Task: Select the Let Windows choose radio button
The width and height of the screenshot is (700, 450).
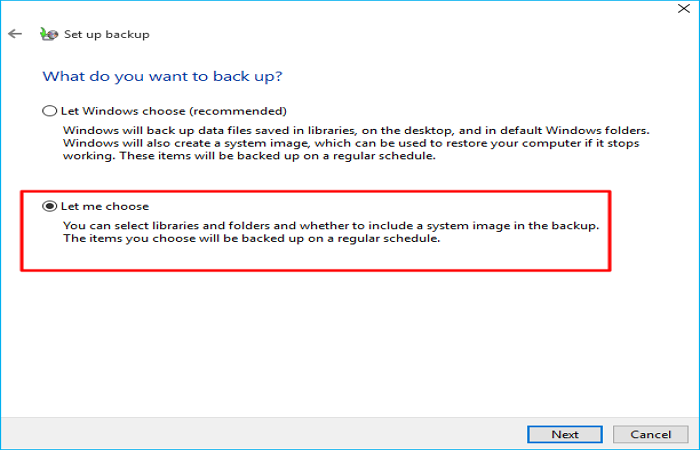Action: pos(49,111)
